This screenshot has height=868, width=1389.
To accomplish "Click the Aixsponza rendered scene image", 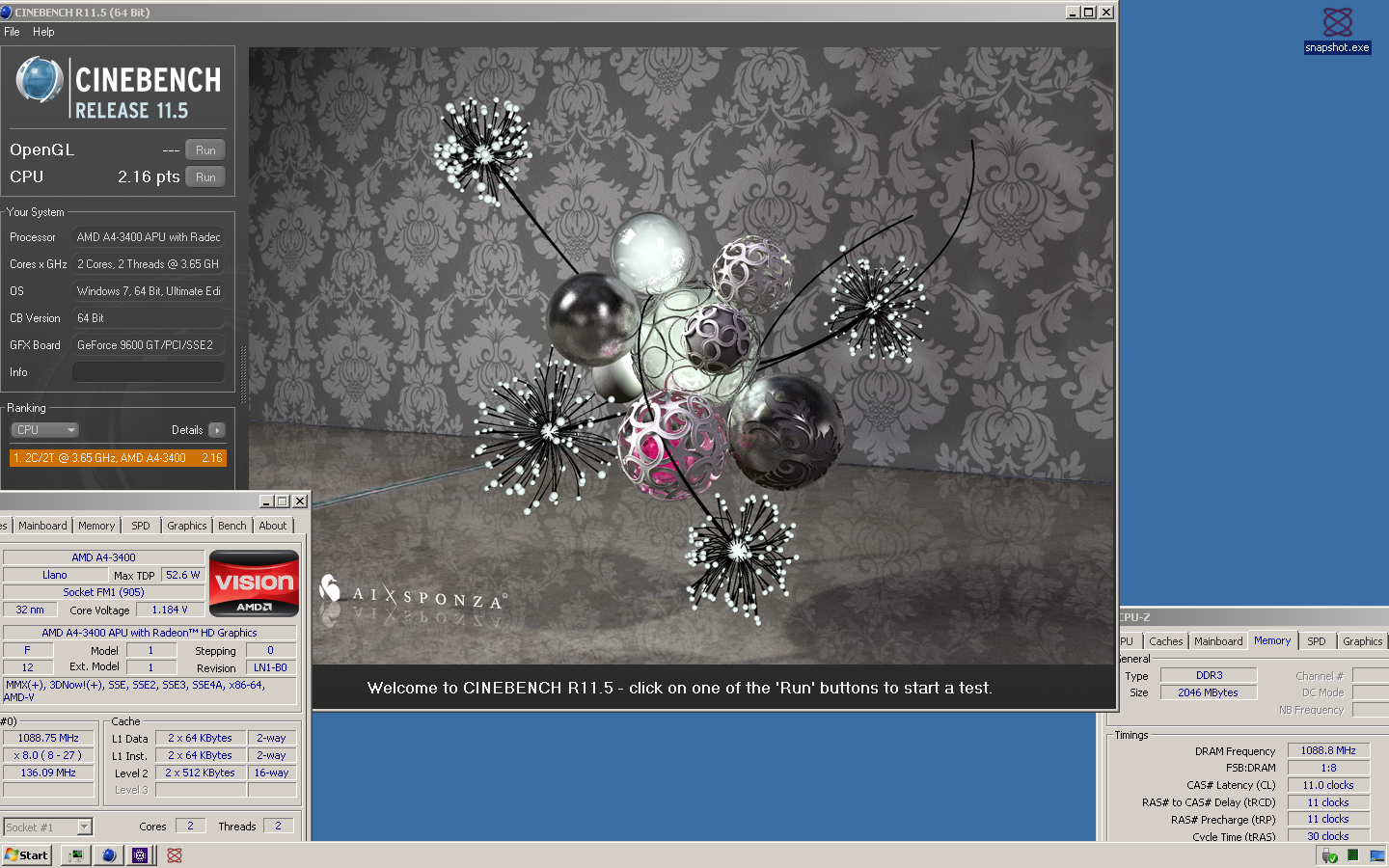I will tap(681, 356).
